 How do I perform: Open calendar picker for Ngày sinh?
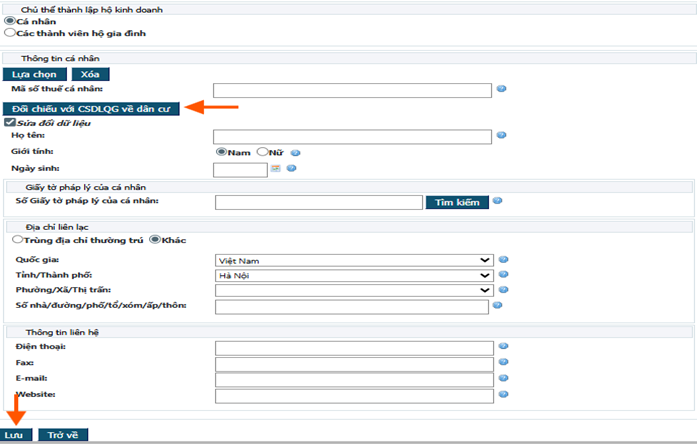click(x=276, y=168)
